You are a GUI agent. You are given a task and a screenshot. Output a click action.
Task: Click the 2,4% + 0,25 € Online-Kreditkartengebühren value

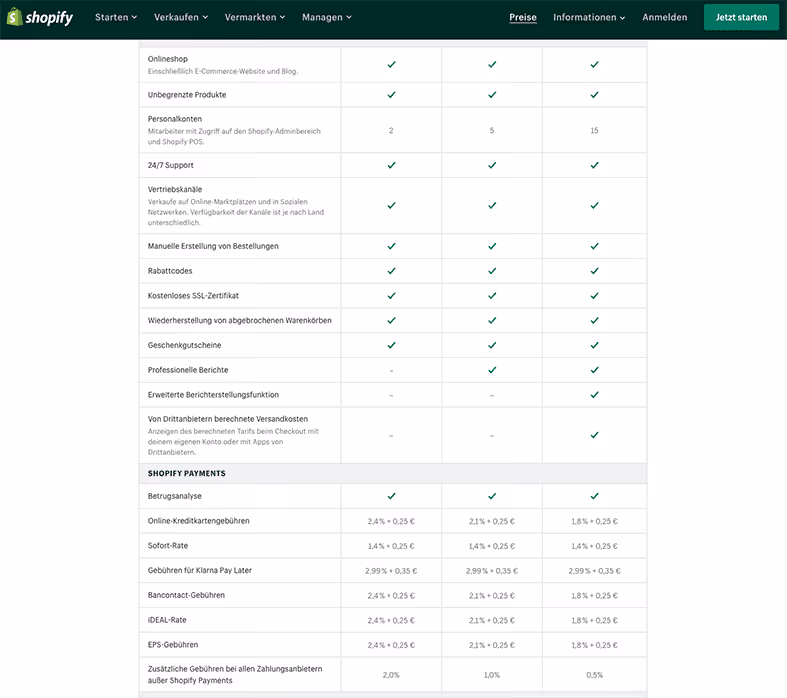pos(391,521)
